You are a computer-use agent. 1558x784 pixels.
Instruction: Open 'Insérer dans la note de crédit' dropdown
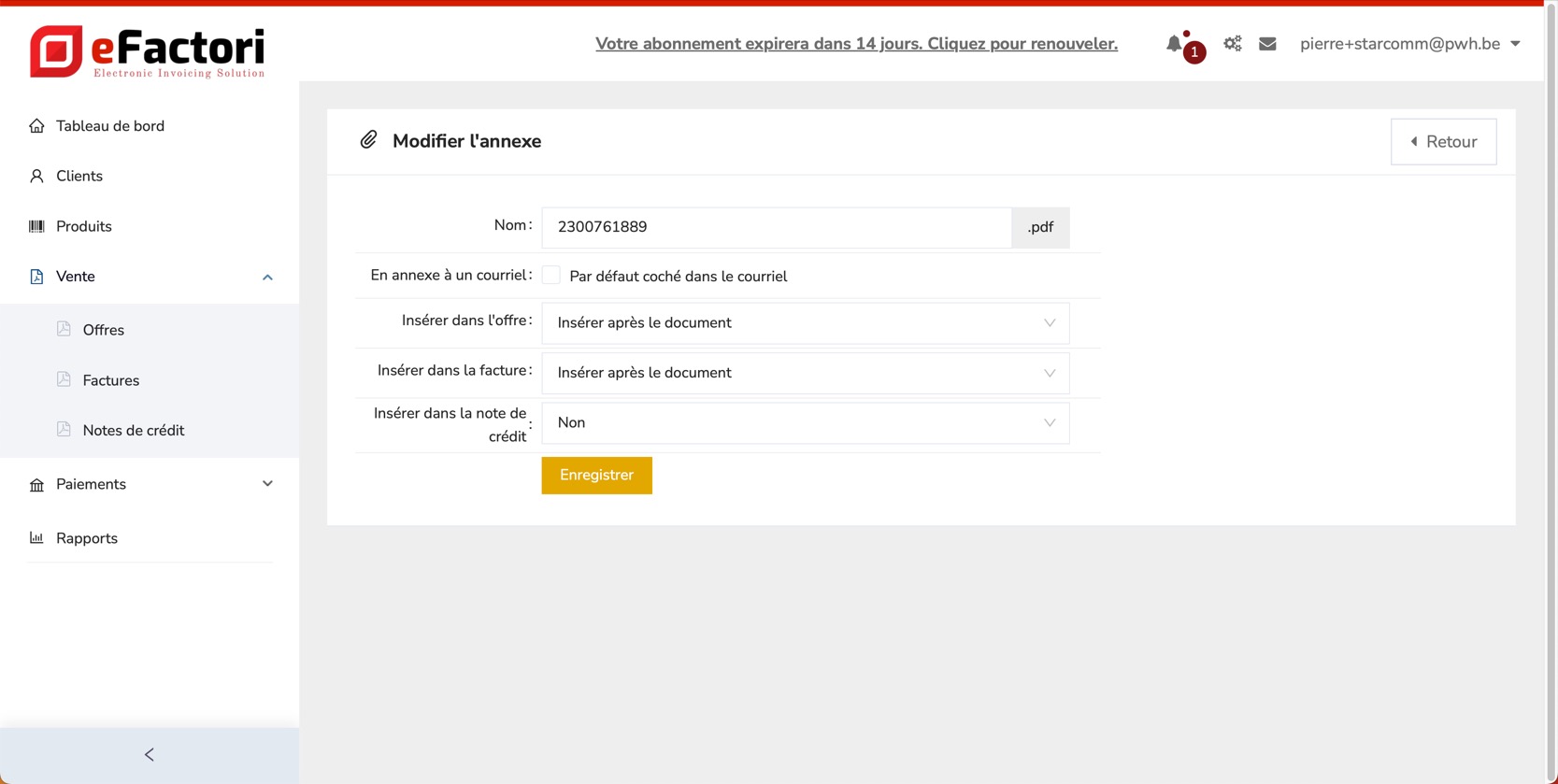pos(805,423)
